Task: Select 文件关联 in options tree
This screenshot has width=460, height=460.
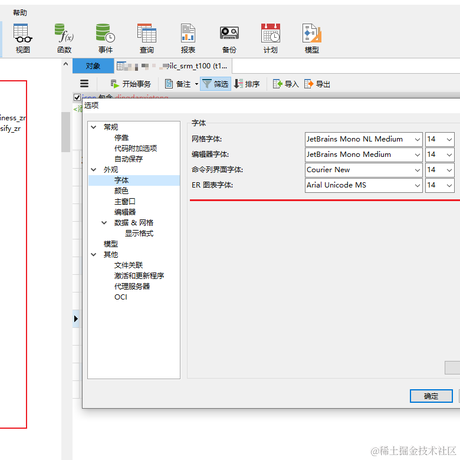Action: tap(128, 265)
